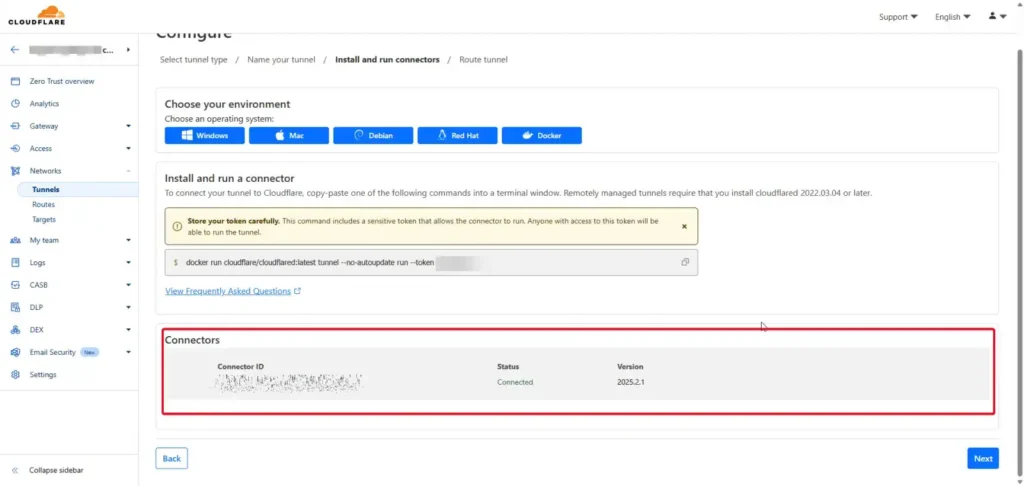Open the Support dropdown
This screenshot has height=486, width=1024.
(x=898, y=17)
